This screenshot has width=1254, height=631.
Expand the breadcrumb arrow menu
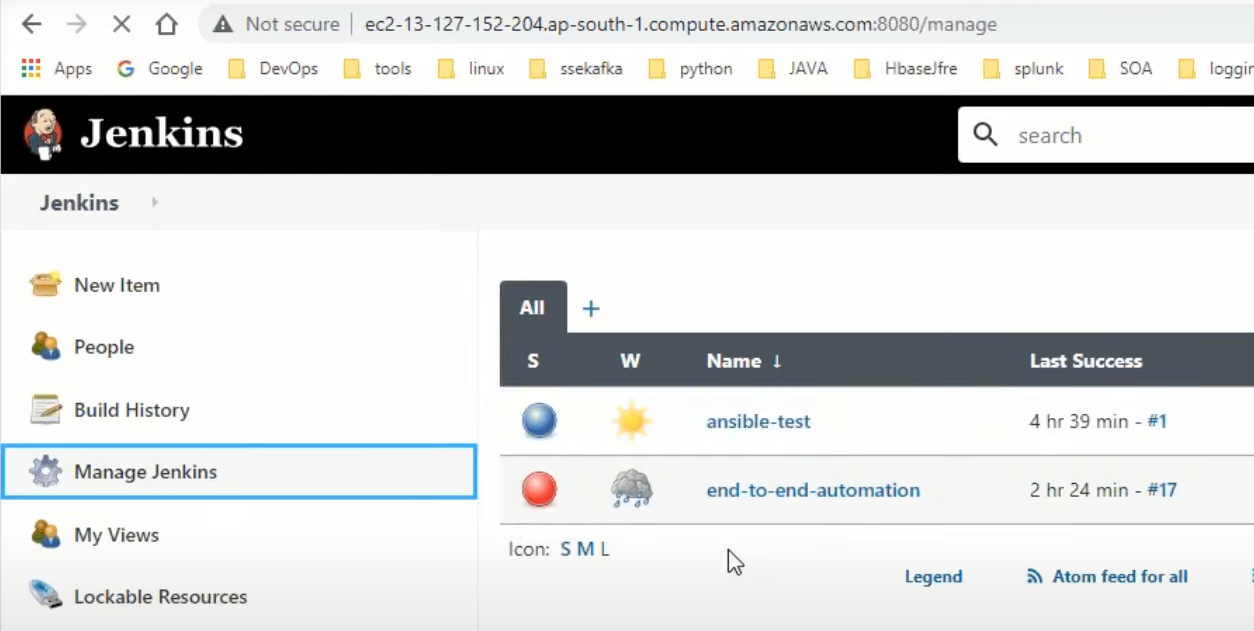click(154, 202)
